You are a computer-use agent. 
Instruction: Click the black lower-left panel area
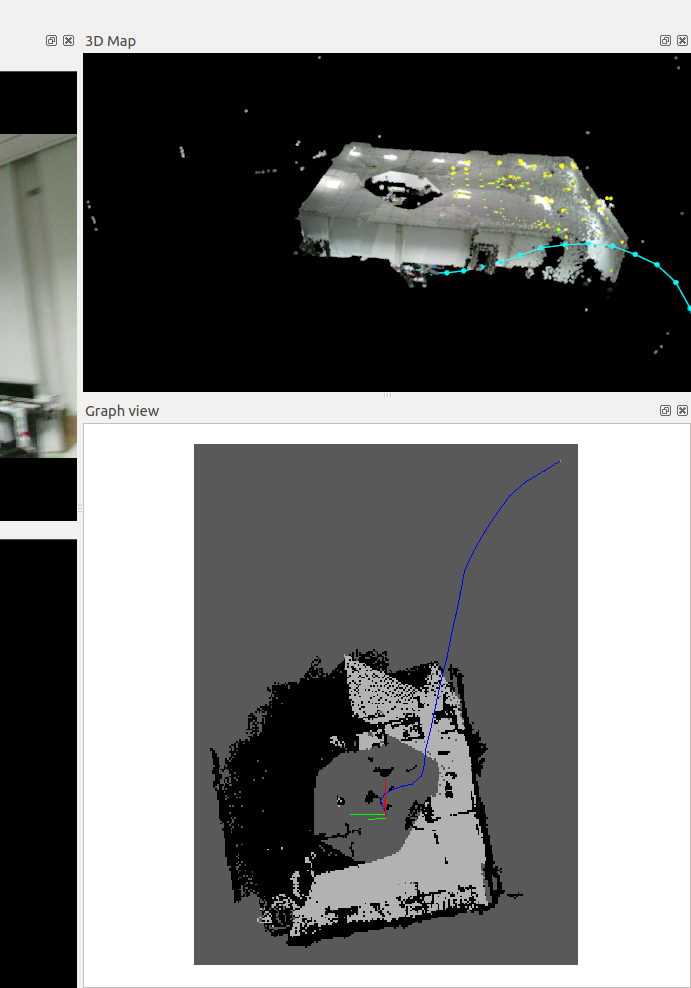pyautogui.click(x=38, y=760)
